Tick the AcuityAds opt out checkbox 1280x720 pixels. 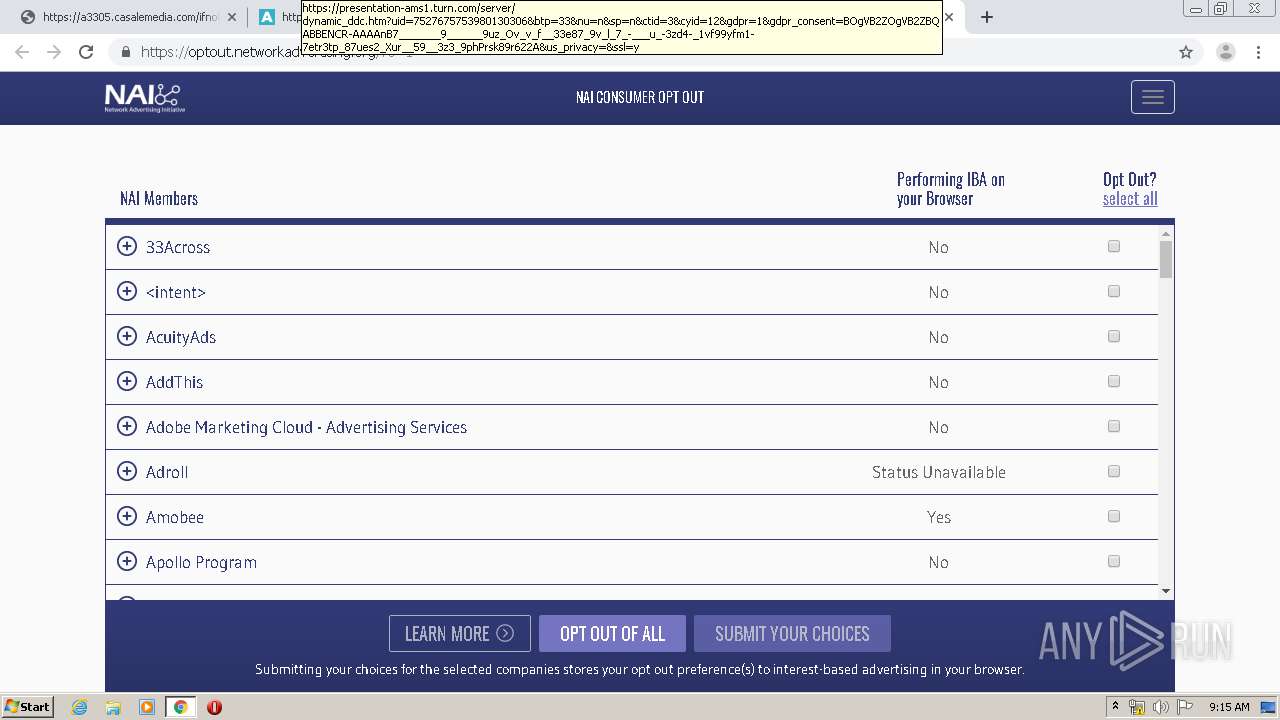[1114, 336]
